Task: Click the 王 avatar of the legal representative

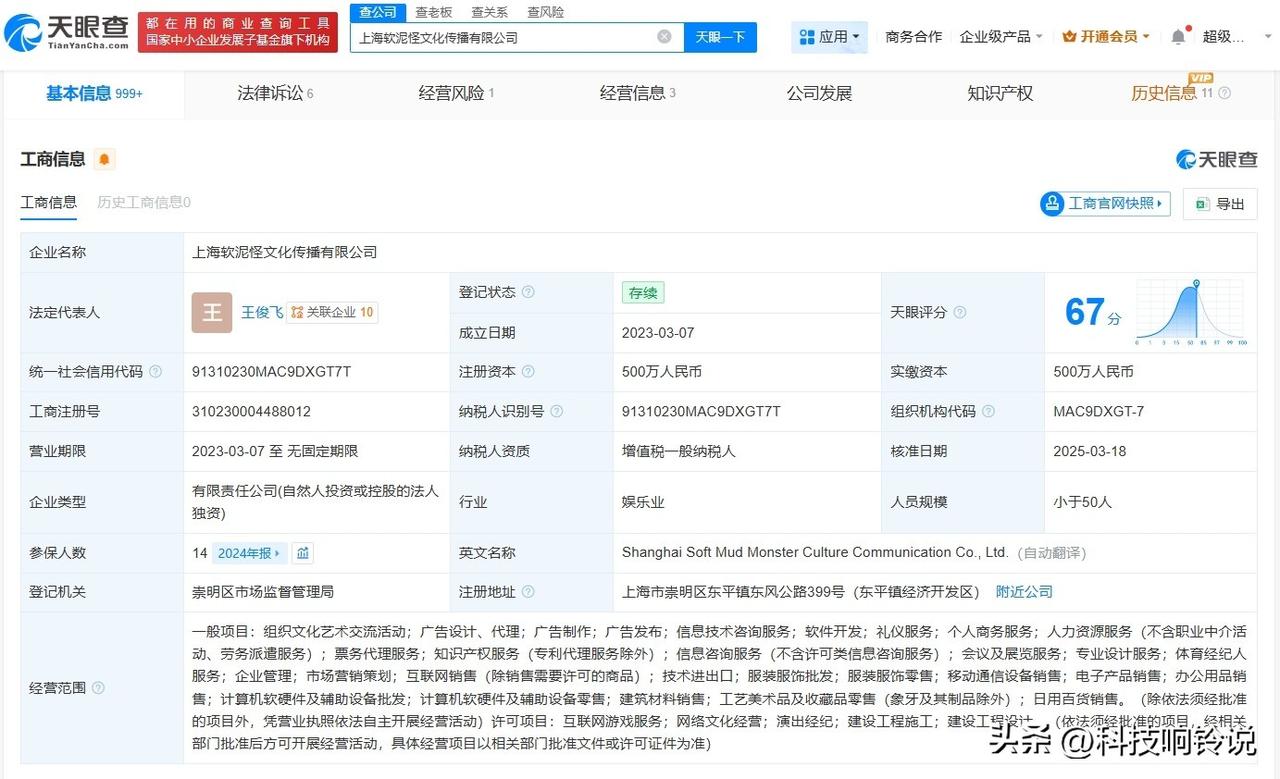Action: click(212, 312)
